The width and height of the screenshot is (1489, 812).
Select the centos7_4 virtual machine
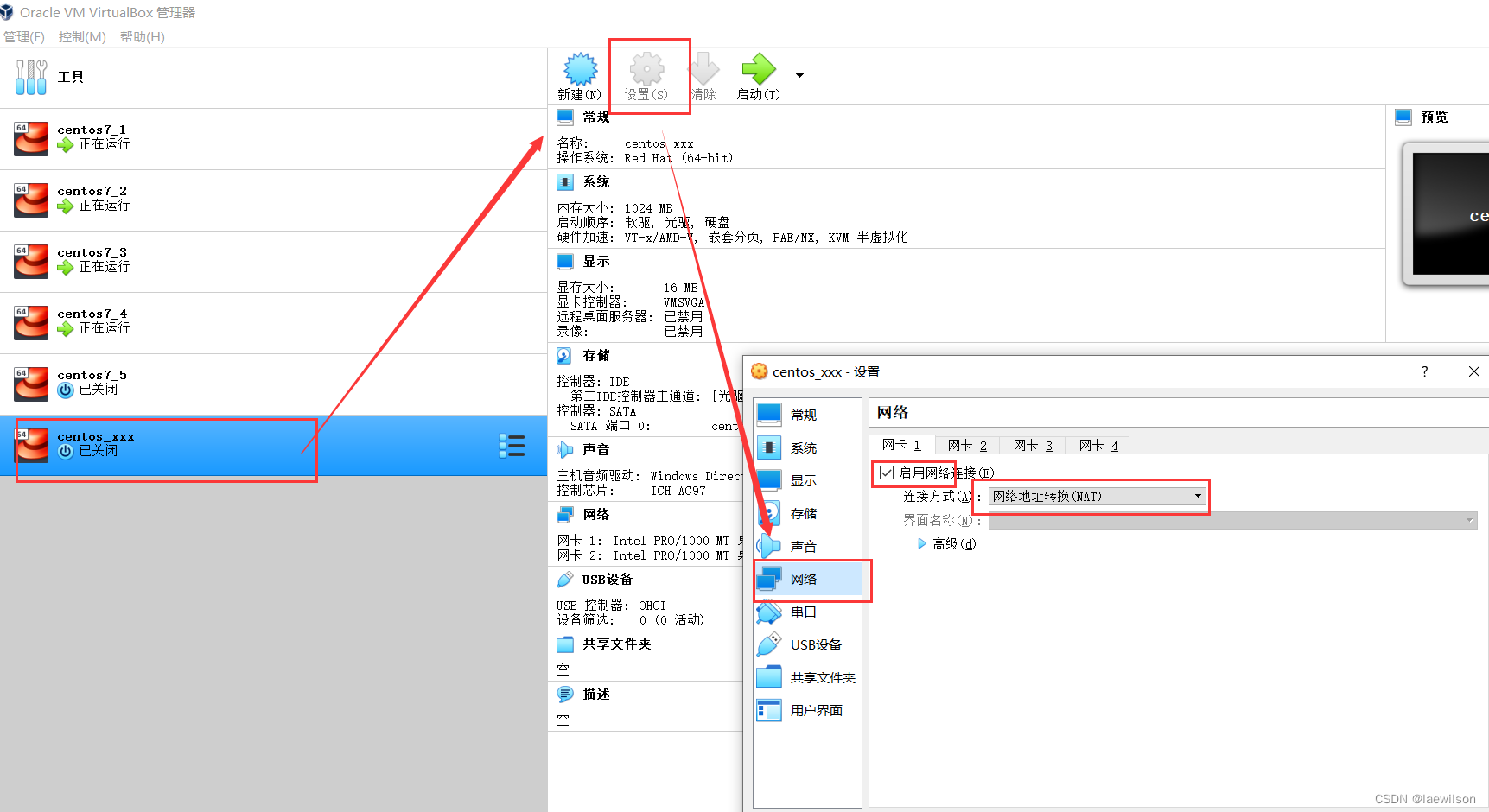[x=273, y=323]
